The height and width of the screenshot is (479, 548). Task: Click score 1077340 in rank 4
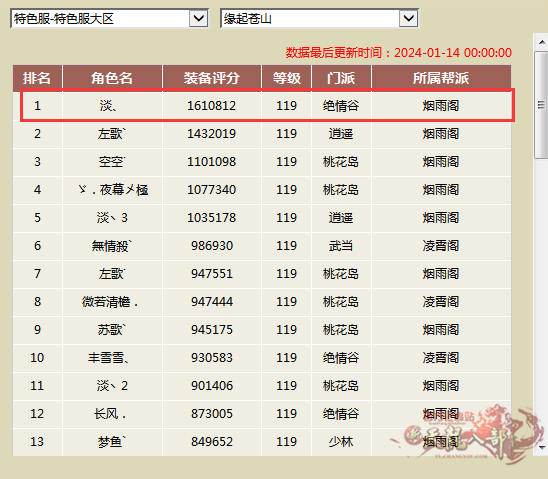pyautogui.click(x=212, y=190)
